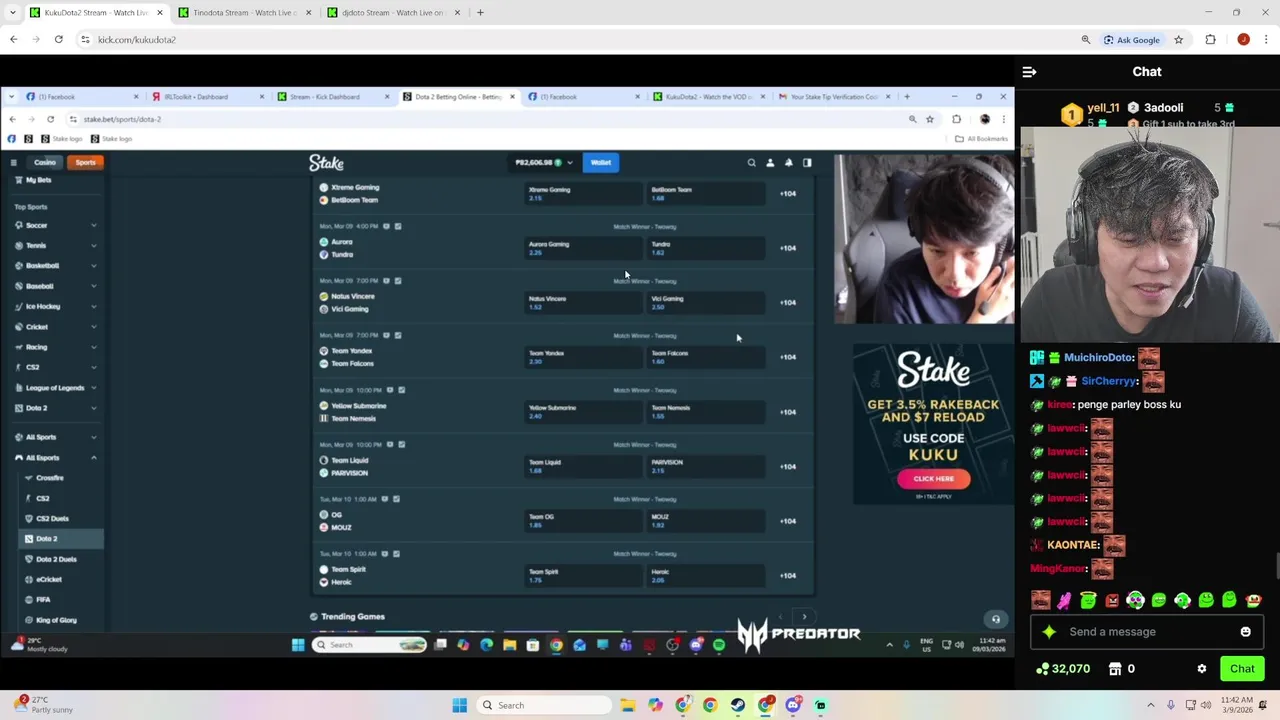This screenshot has width=1280, height=720.
Task: Toggle stats icon on Aurora vs Tundra match
Action: point(398,226)
